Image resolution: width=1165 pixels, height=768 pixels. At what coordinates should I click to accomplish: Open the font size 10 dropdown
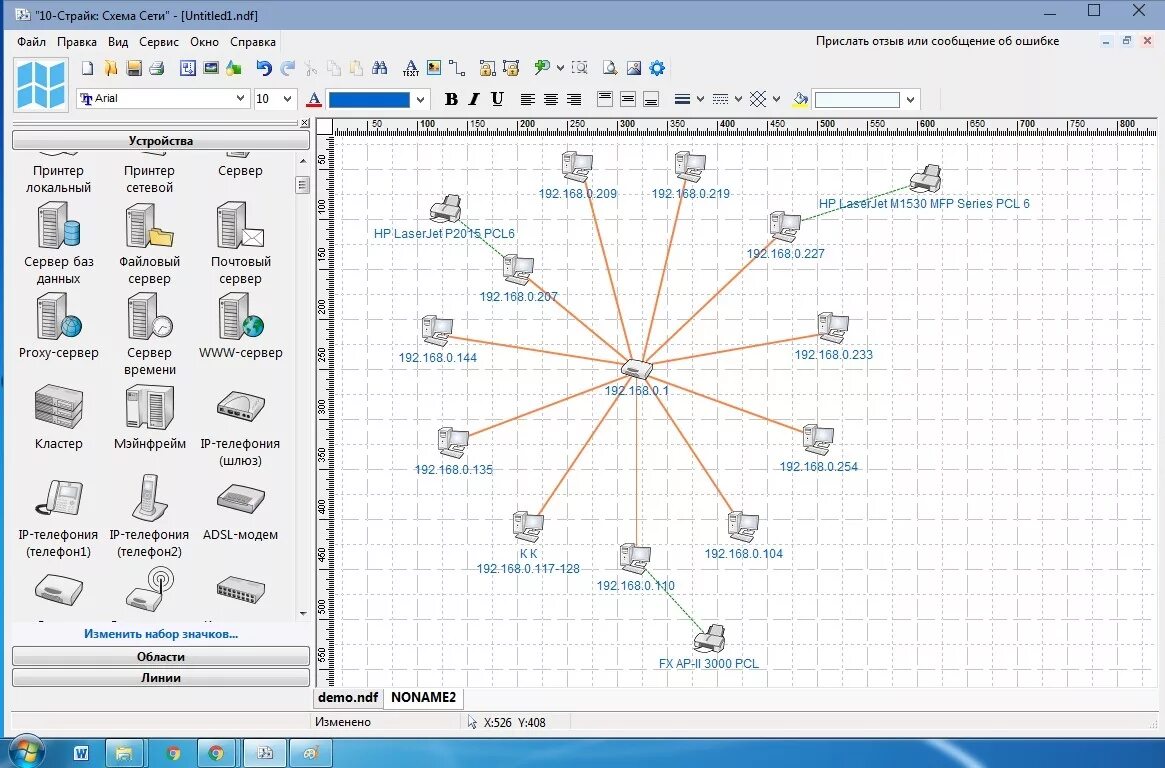tap(287, 98)
